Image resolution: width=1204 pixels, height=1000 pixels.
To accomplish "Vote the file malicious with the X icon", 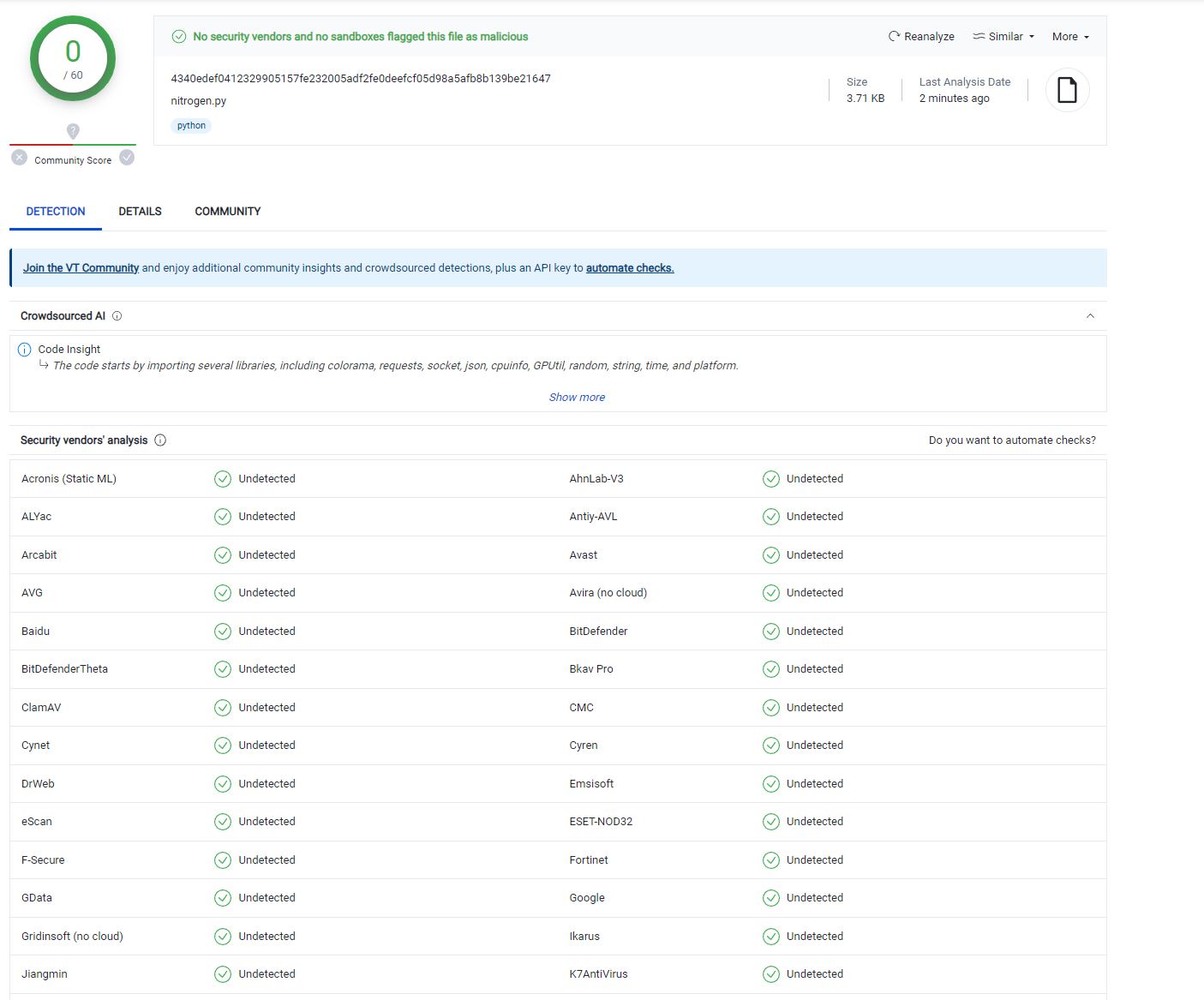I will point(19,156).
